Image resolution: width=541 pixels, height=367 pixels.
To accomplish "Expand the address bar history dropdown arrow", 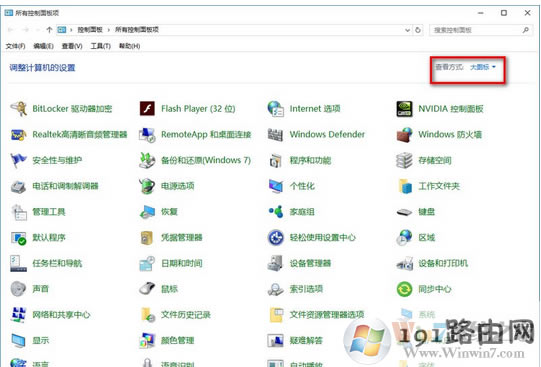I will tap(407, 30).
